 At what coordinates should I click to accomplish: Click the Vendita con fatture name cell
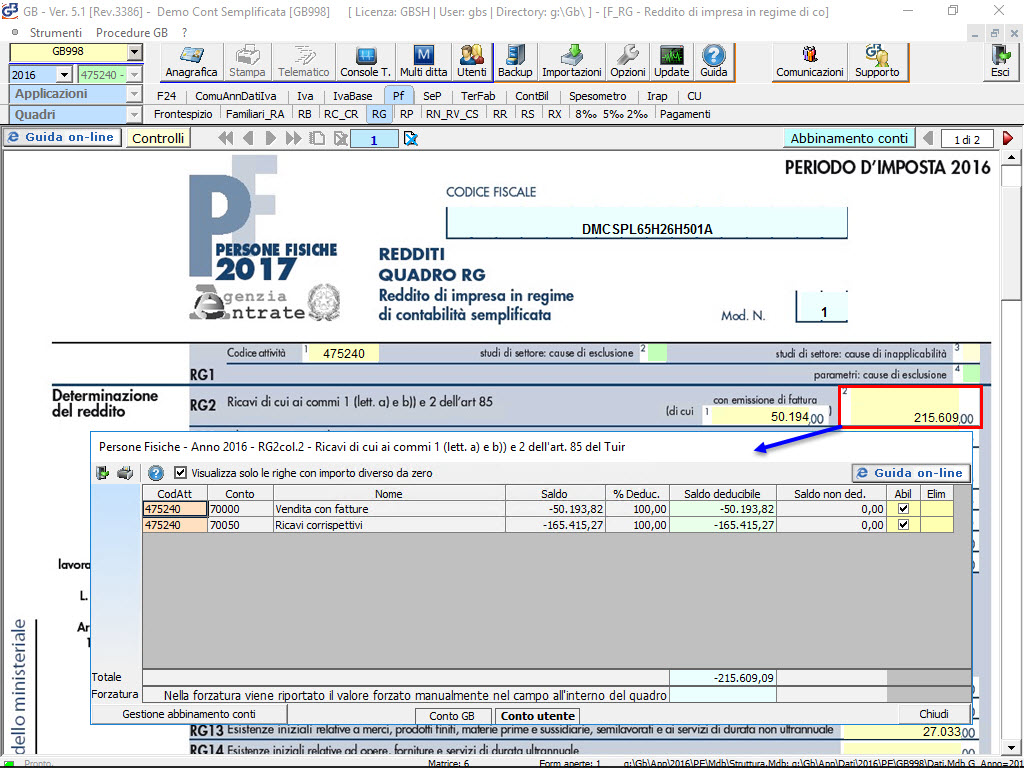coord(389,509)
